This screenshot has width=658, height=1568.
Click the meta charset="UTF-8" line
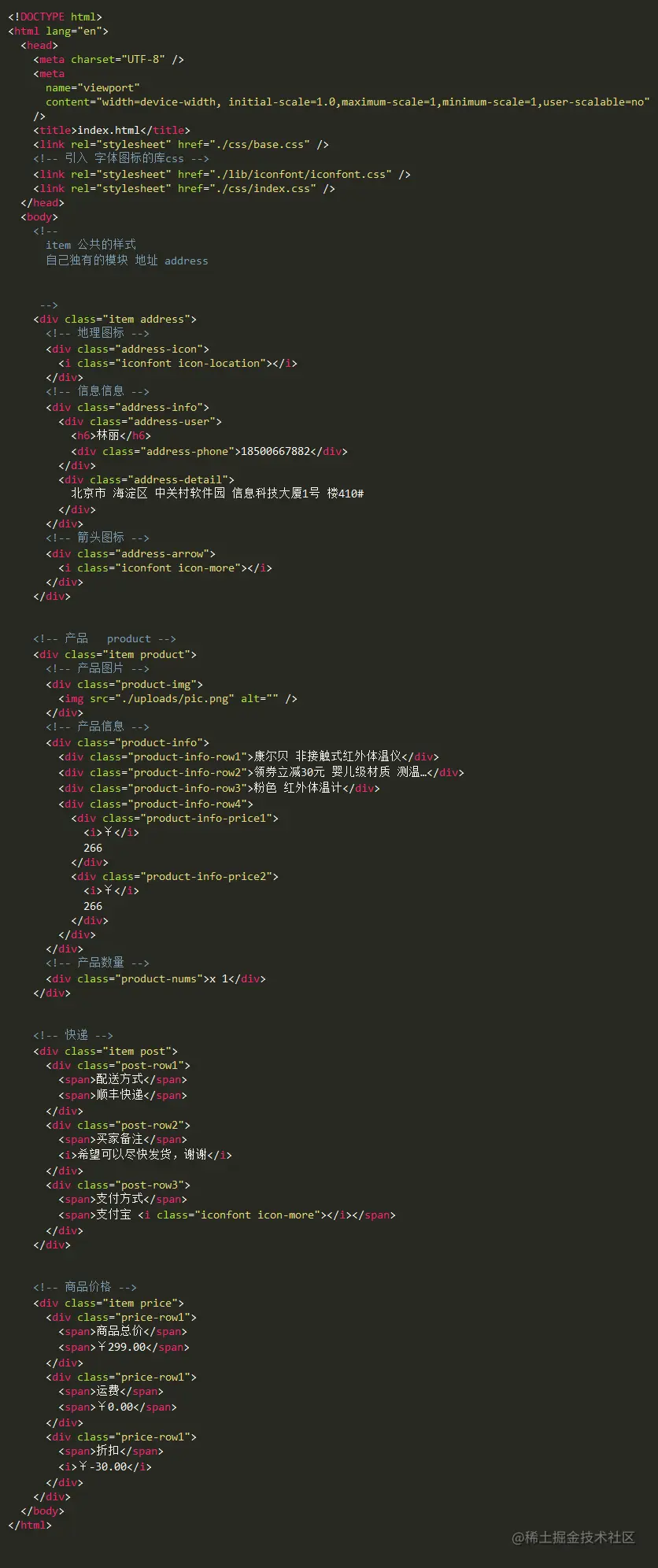tap(109, 59)
